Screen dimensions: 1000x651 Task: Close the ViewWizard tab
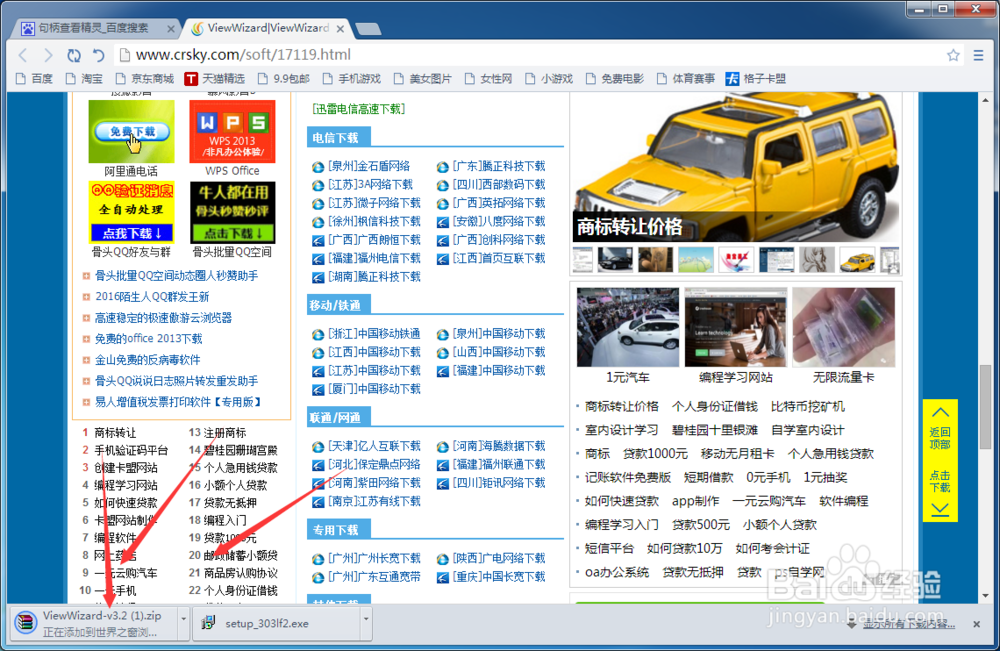click(x=341, y=29)
